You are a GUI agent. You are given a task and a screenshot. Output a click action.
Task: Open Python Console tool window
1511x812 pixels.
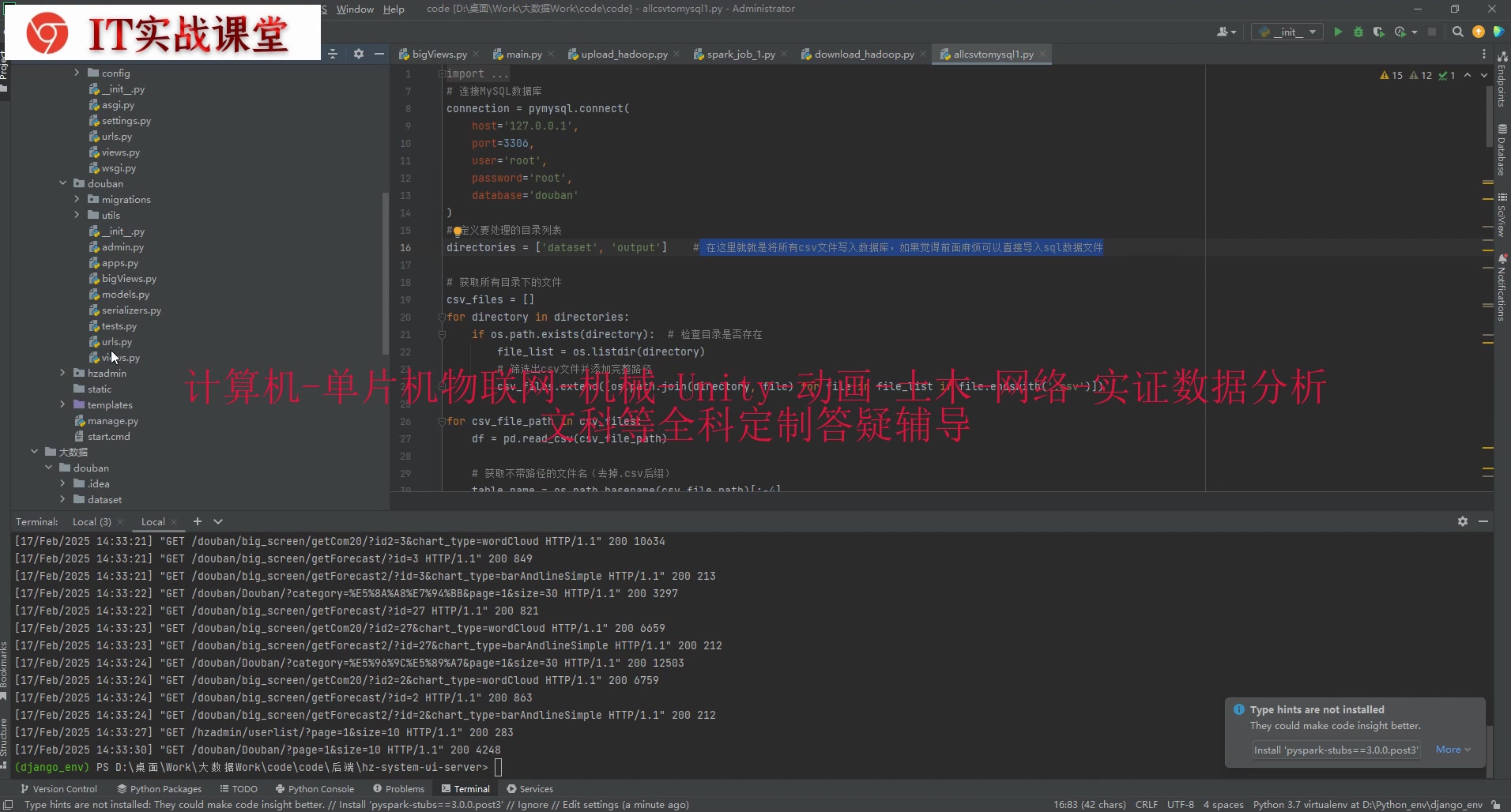click(315, 788)
